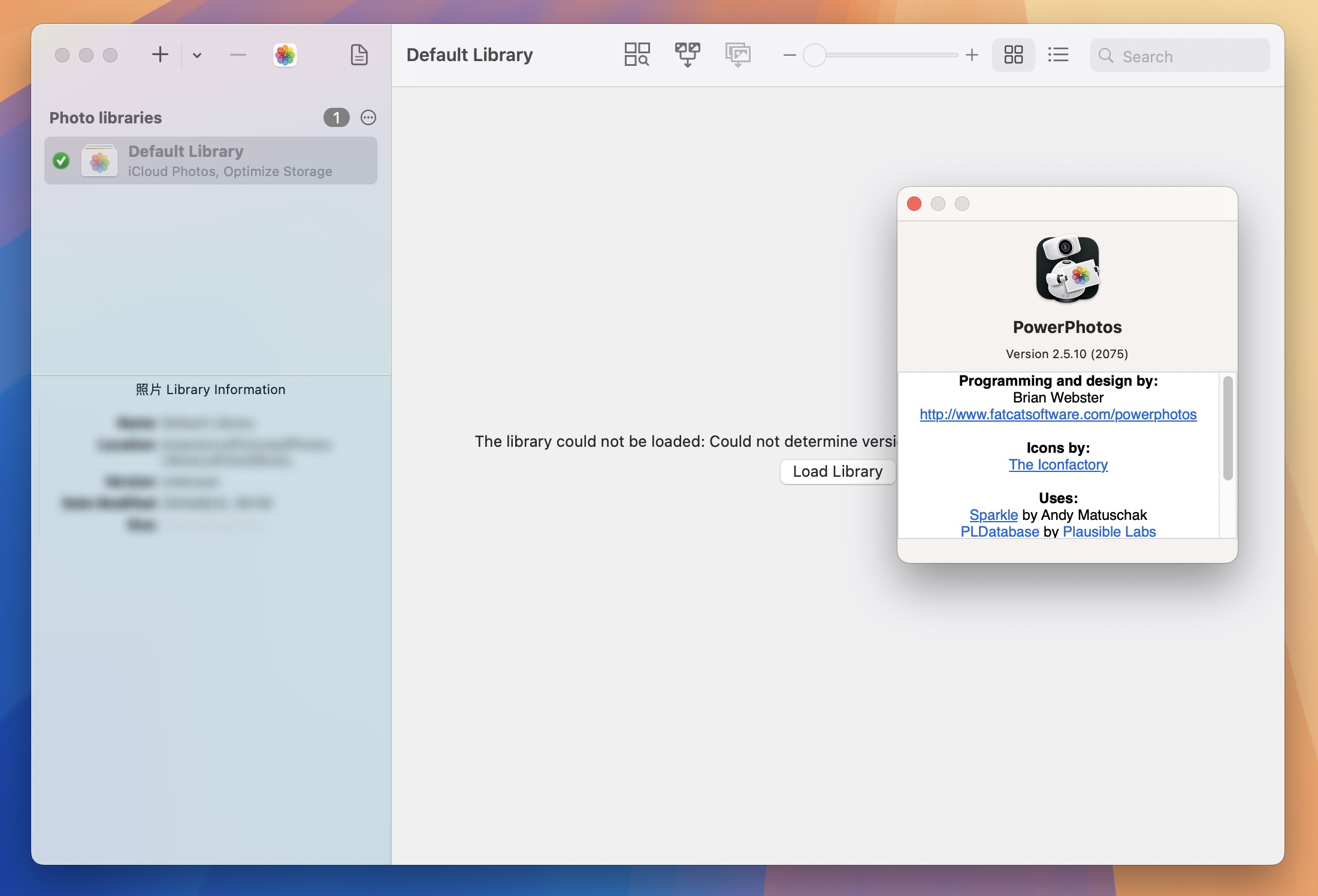Viewport: 1318px width, 896px height.
Task: Click the grouped grid view icon
Action: (1013, 54)
